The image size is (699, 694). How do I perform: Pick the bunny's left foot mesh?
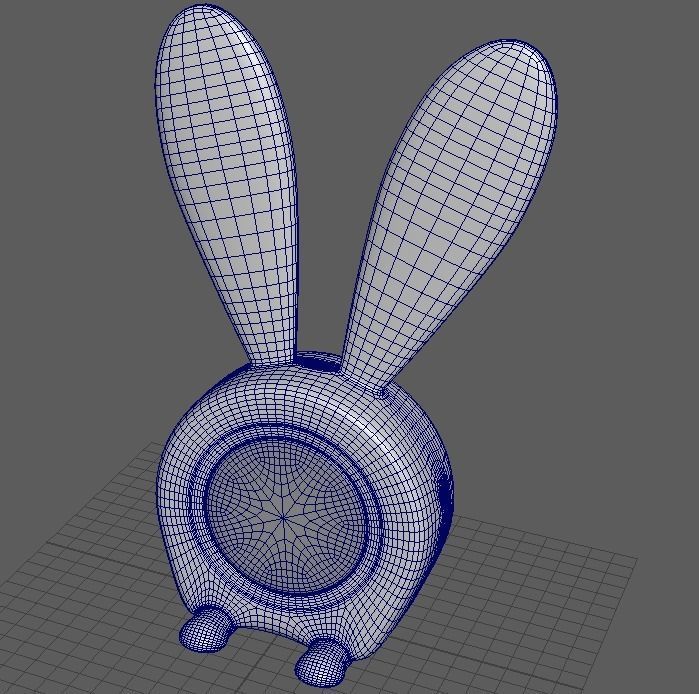pos(206,628)
